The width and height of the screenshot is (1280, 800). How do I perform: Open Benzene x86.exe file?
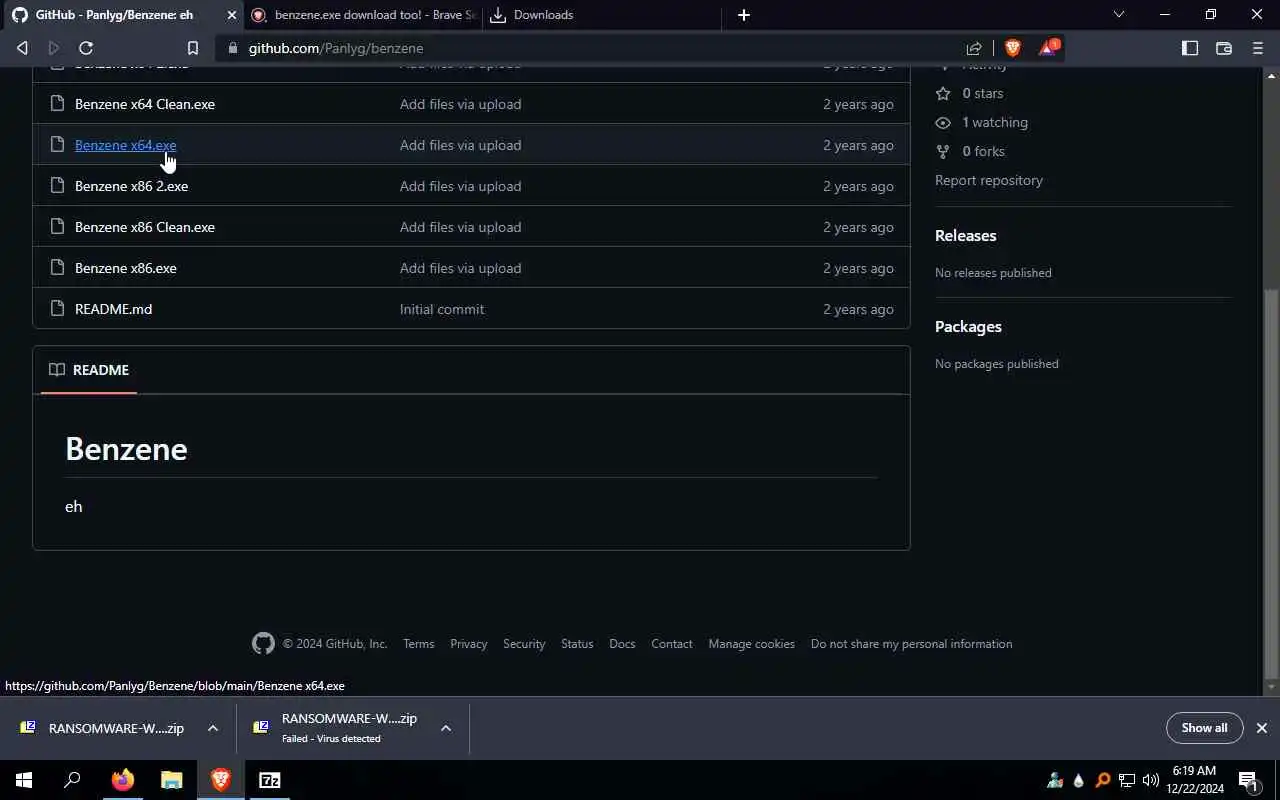(126, 268)
